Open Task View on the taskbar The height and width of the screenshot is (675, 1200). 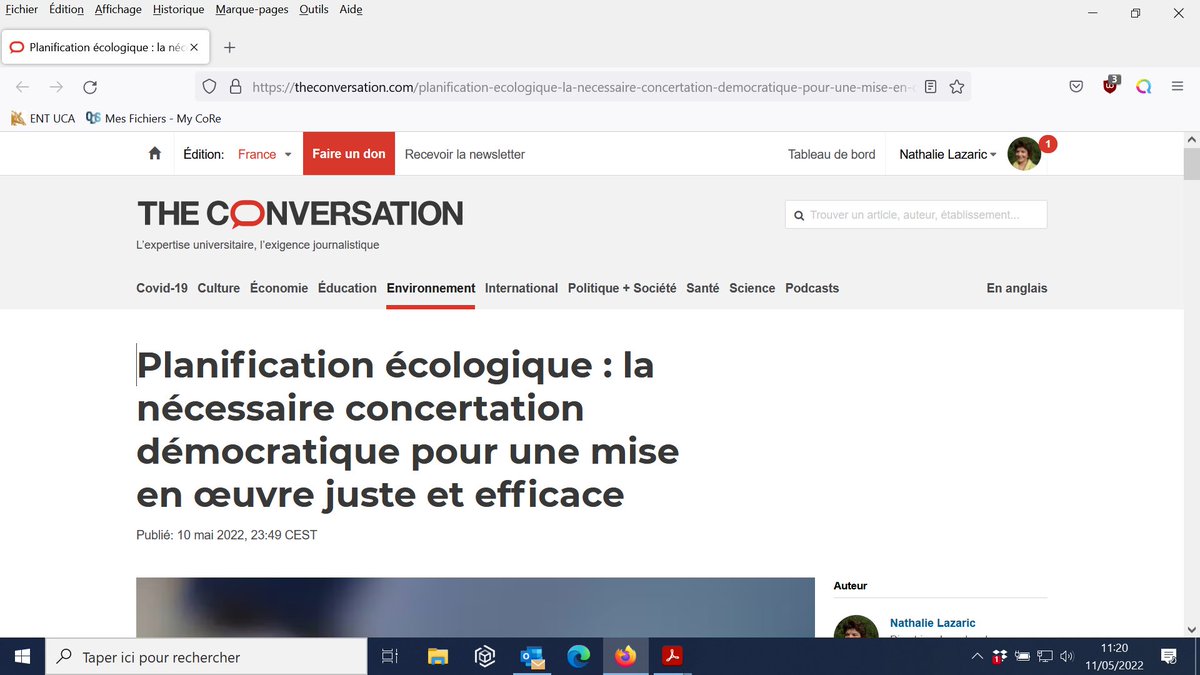[390, 656]
